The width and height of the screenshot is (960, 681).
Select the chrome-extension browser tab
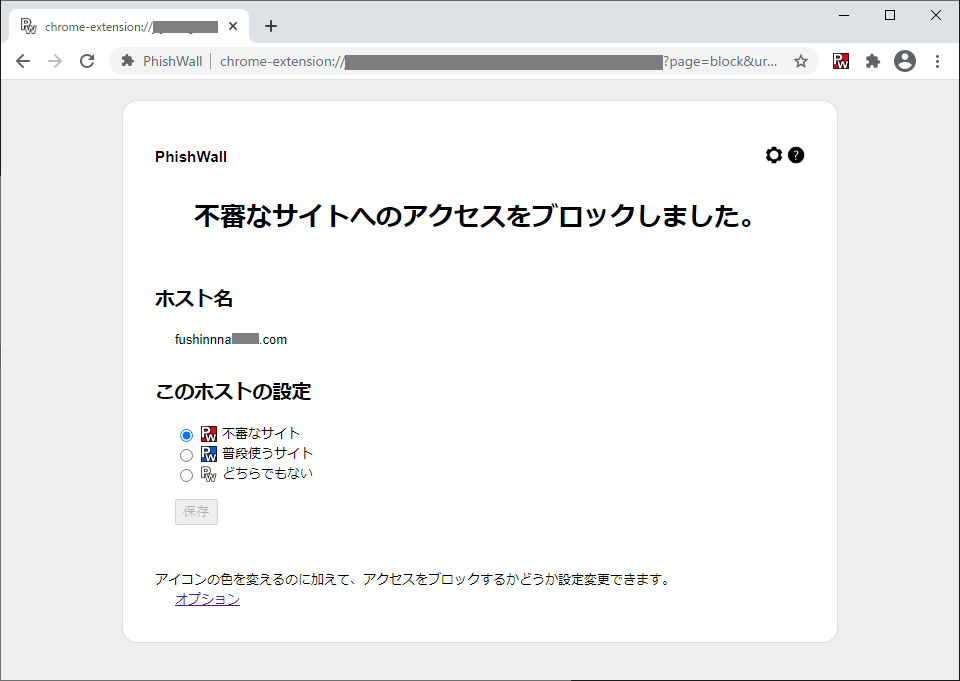point(129,26)
